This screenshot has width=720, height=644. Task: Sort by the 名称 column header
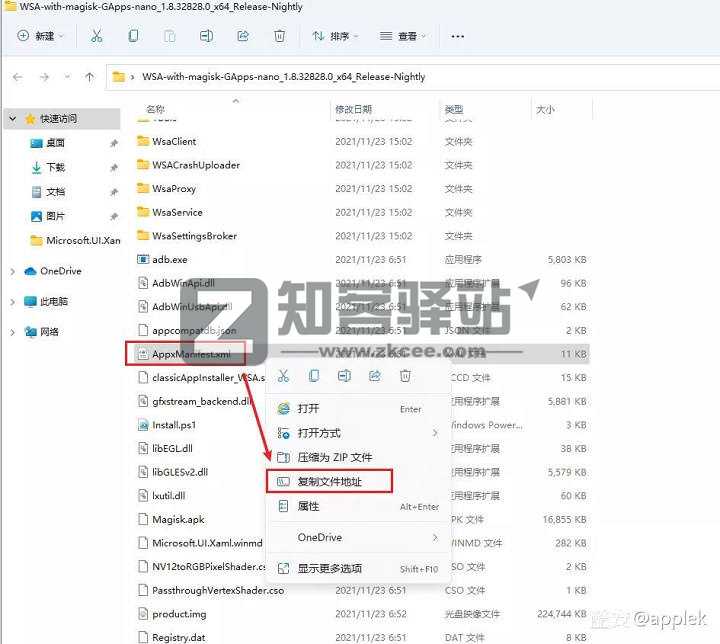pyautogui.click(x=155, y=109)
